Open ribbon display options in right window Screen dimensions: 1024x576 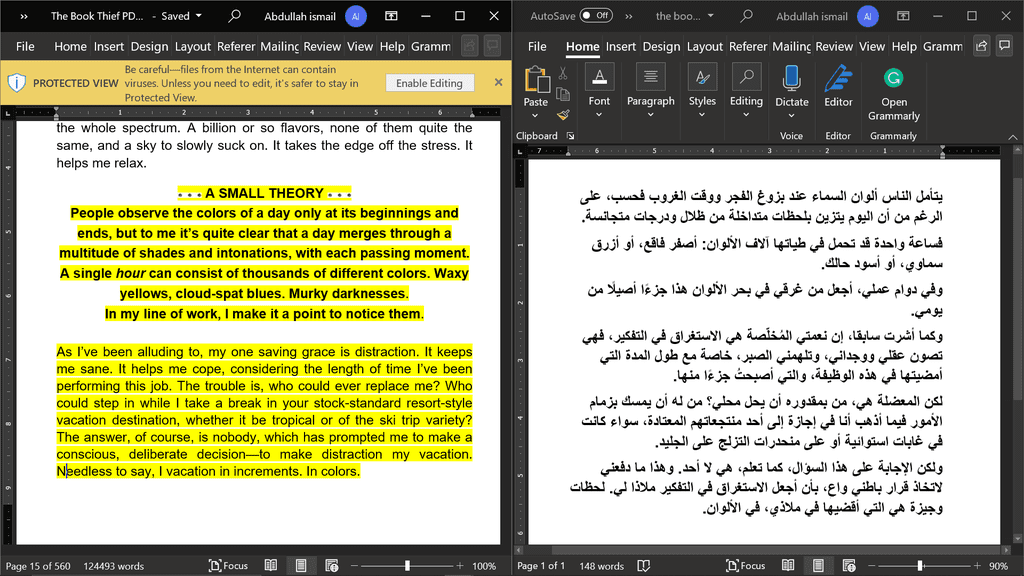coord(903,16)
